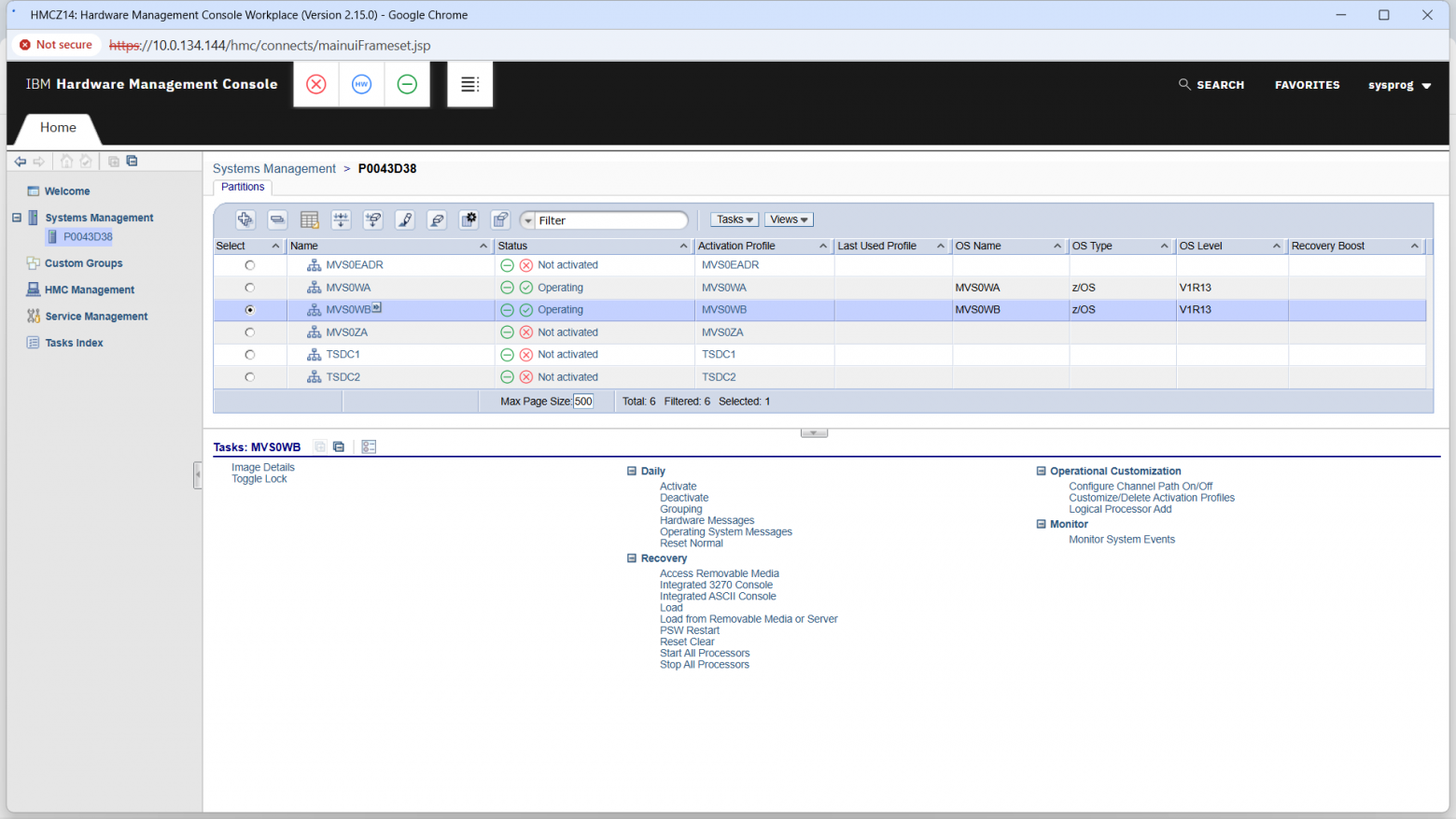Viewport: 1456px width, 819px height.
Task: Collapse the Monitor task group
Action: point(1042,524)
